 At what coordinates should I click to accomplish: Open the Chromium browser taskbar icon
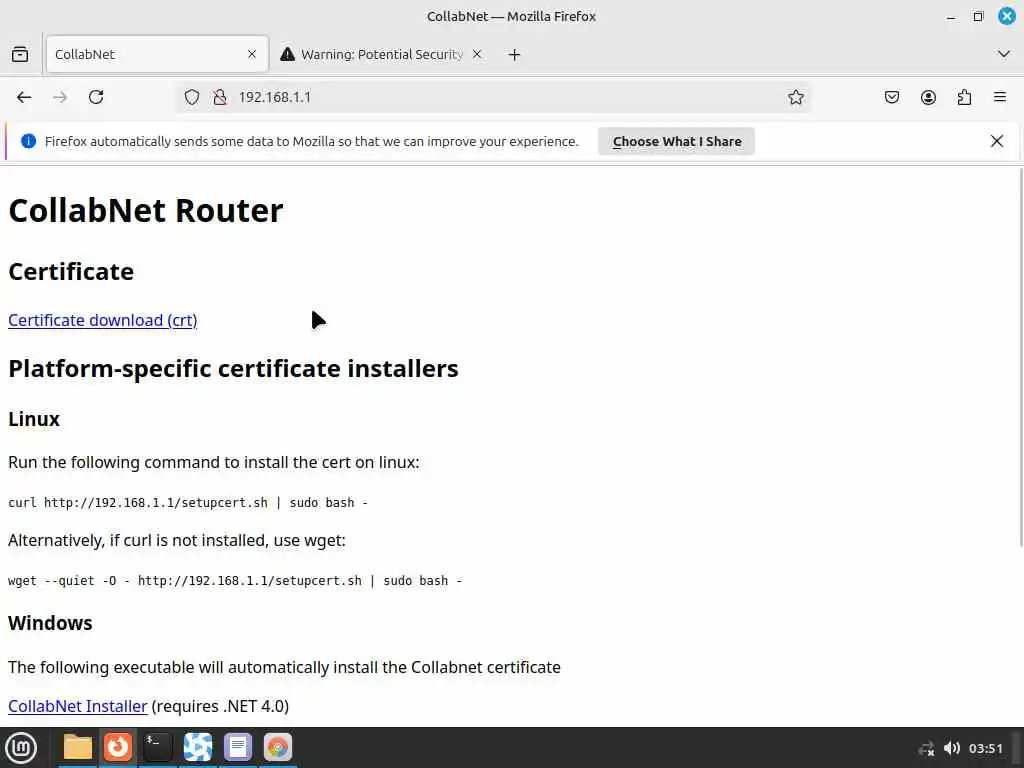[x=278, y=747]
